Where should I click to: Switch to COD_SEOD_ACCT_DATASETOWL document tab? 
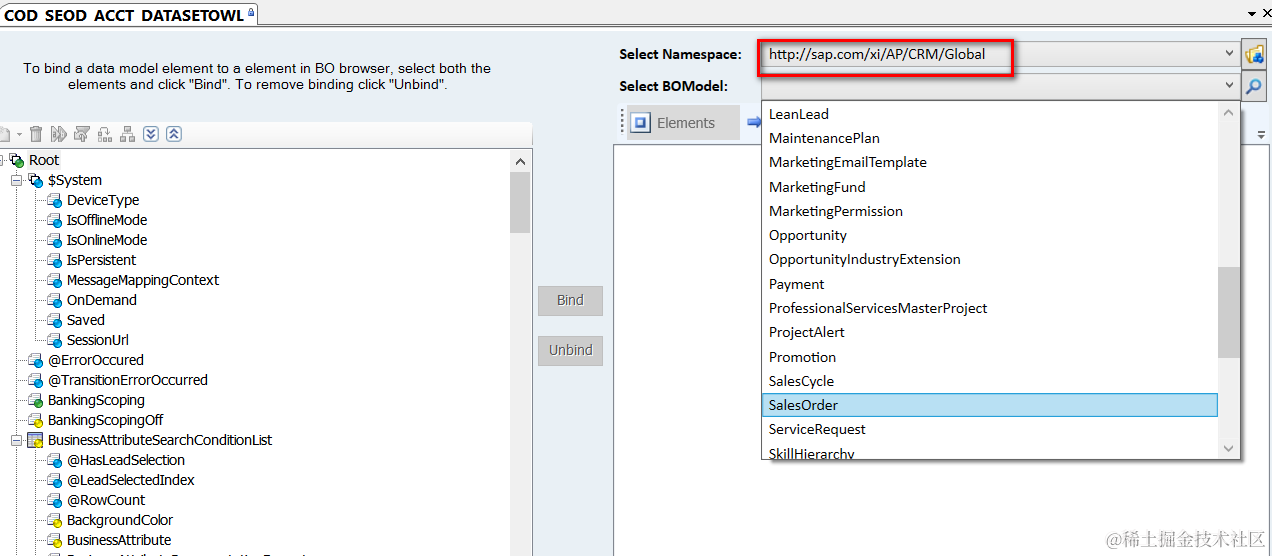pyautogui.click(x=130, y=14)
